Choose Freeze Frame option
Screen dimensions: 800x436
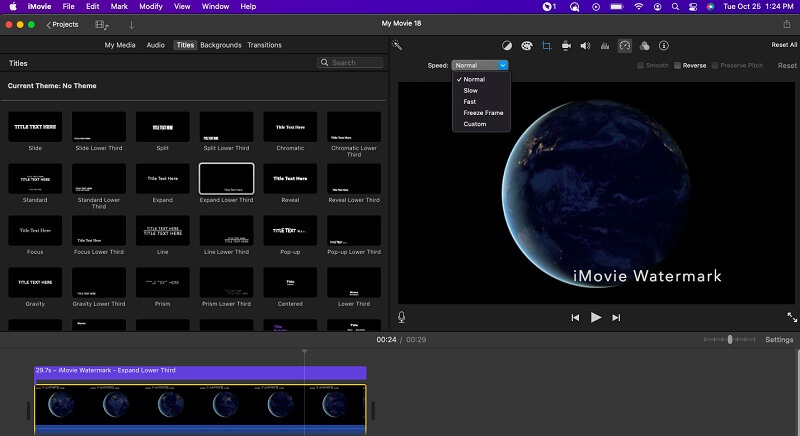pyautogui.click(x=481, y=113)
